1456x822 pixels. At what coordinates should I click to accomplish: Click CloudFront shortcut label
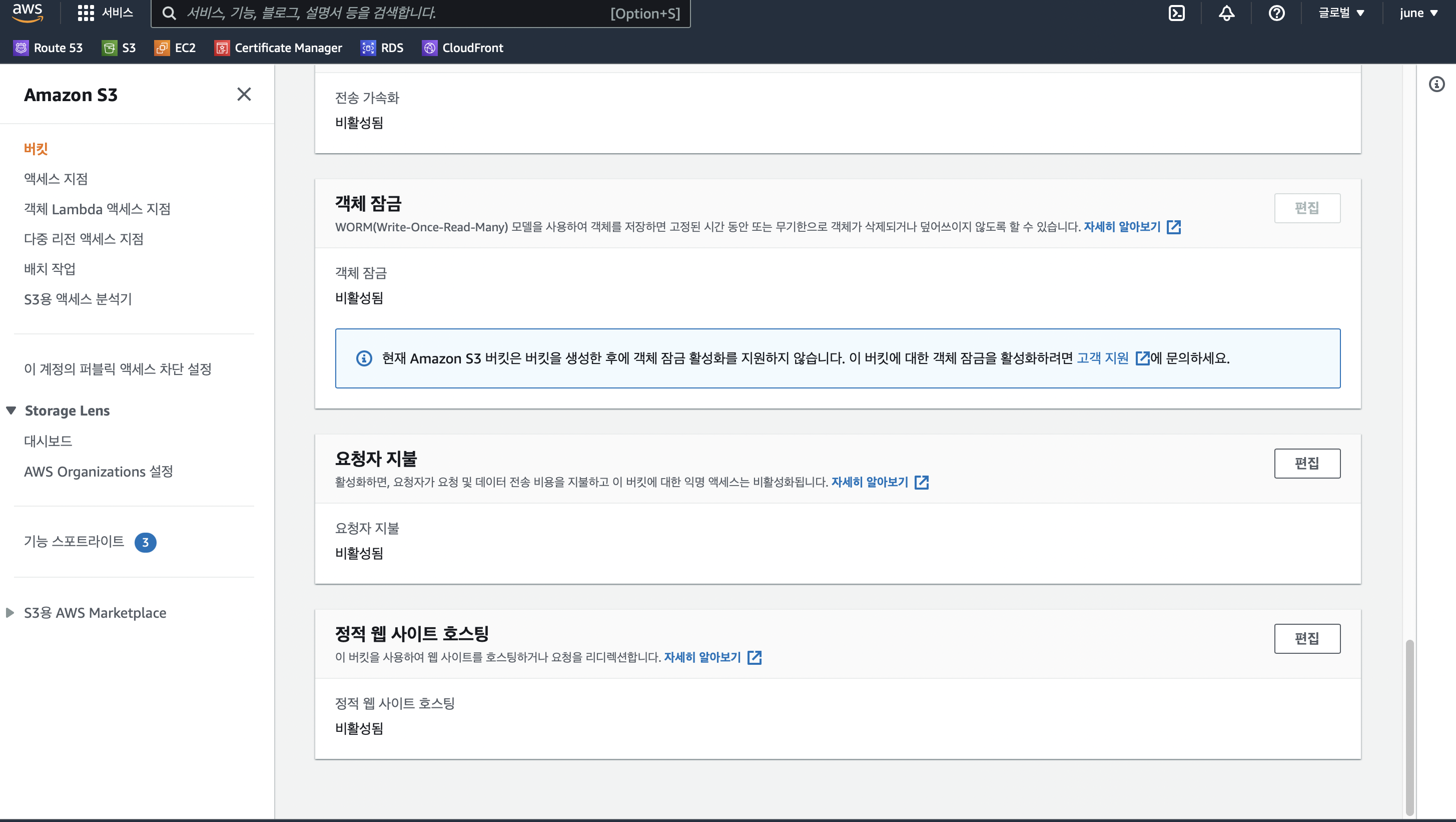(472, 48)
